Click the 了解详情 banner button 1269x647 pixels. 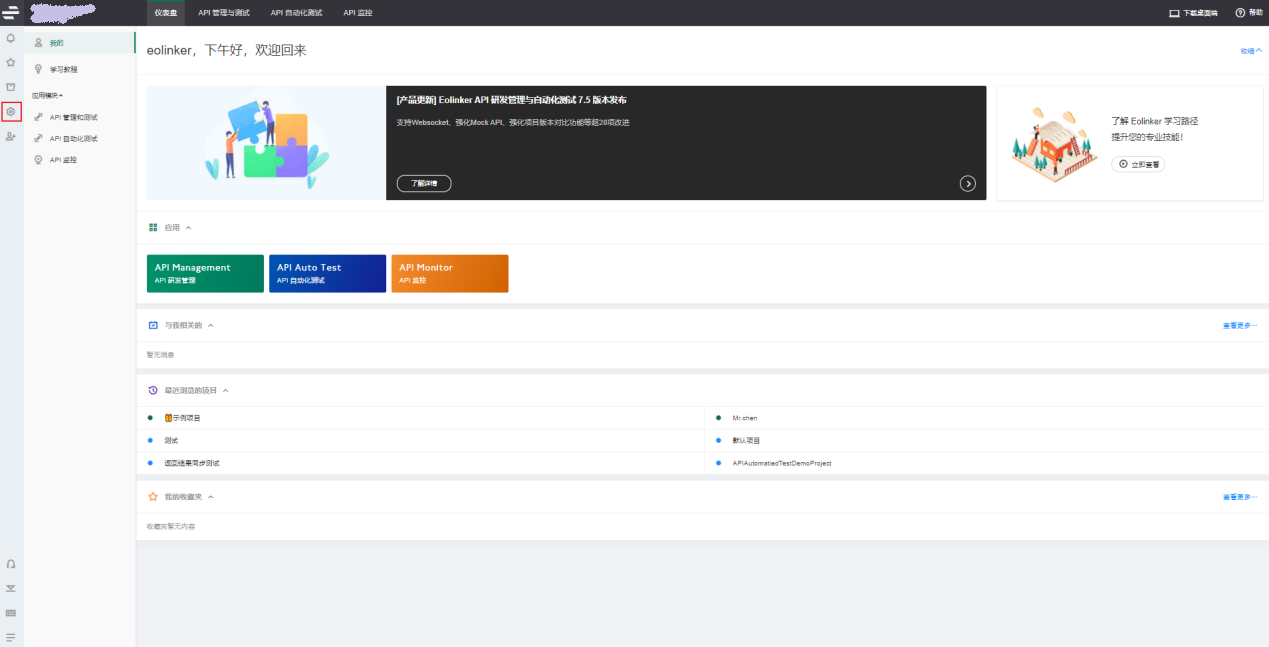pyautogui.click(x=424, y=183)
